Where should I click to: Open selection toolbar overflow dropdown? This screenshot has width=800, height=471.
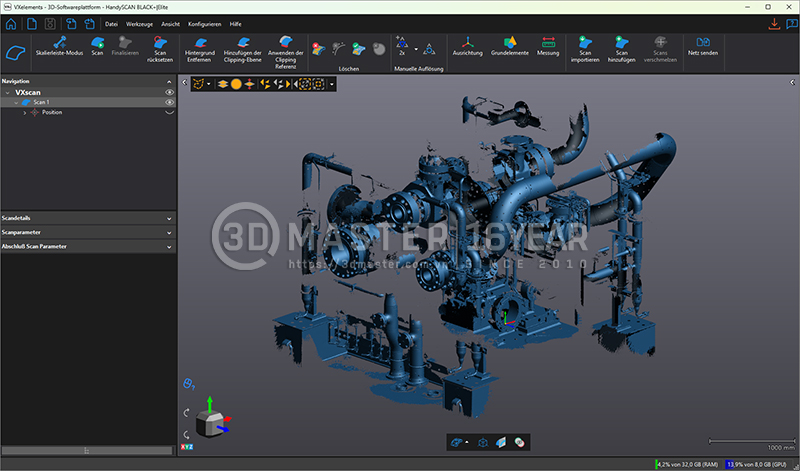click(x=332, y=84)
